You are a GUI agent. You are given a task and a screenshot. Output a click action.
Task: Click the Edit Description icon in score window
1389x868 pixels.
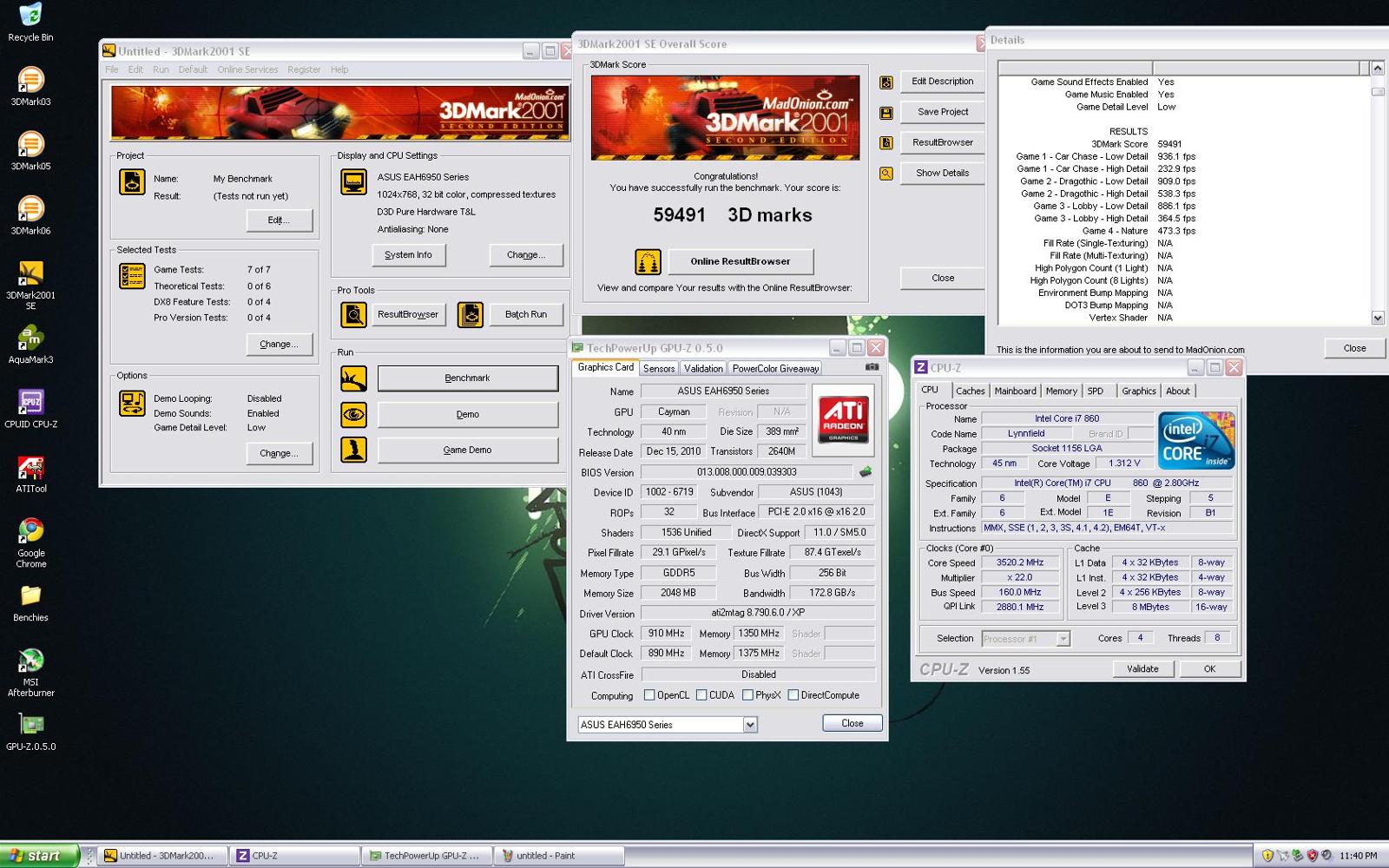(886, 82)
